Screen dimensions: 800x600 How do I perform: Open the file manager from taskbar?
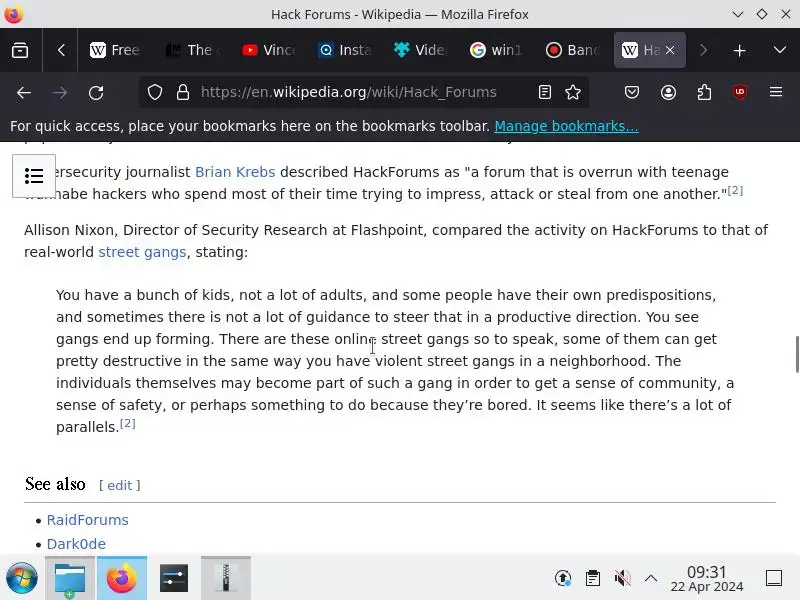point(70,578)
